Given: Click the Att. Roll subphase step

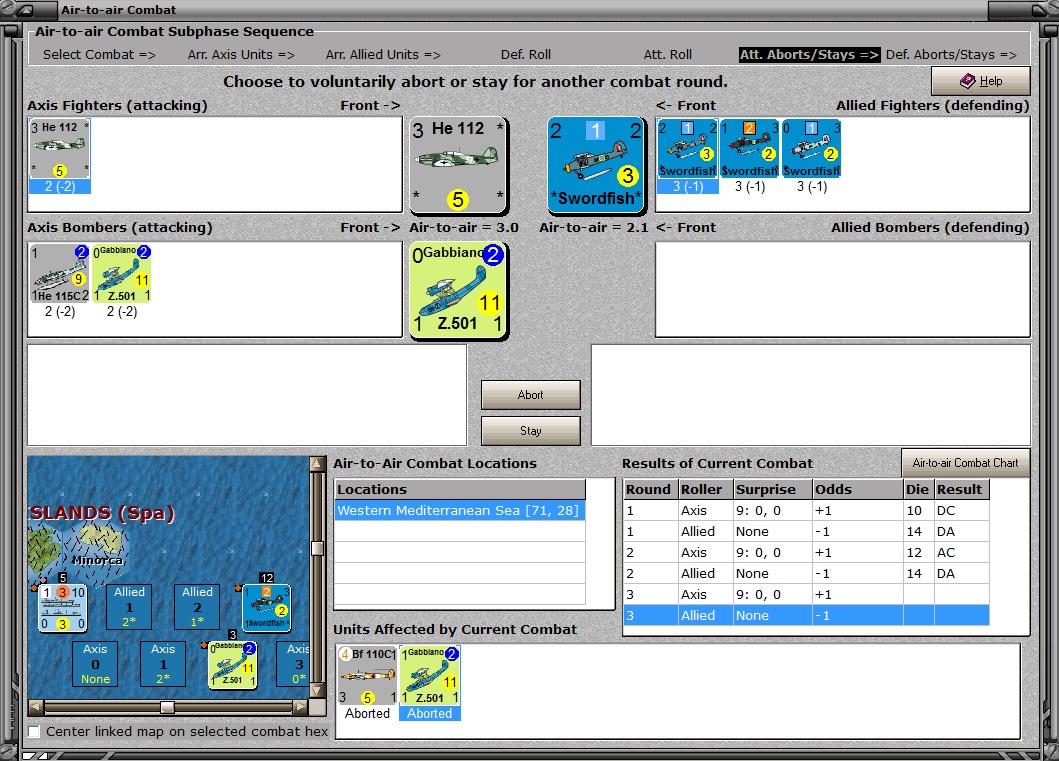Looking at the screenshot, I should [x=667, y=55].
